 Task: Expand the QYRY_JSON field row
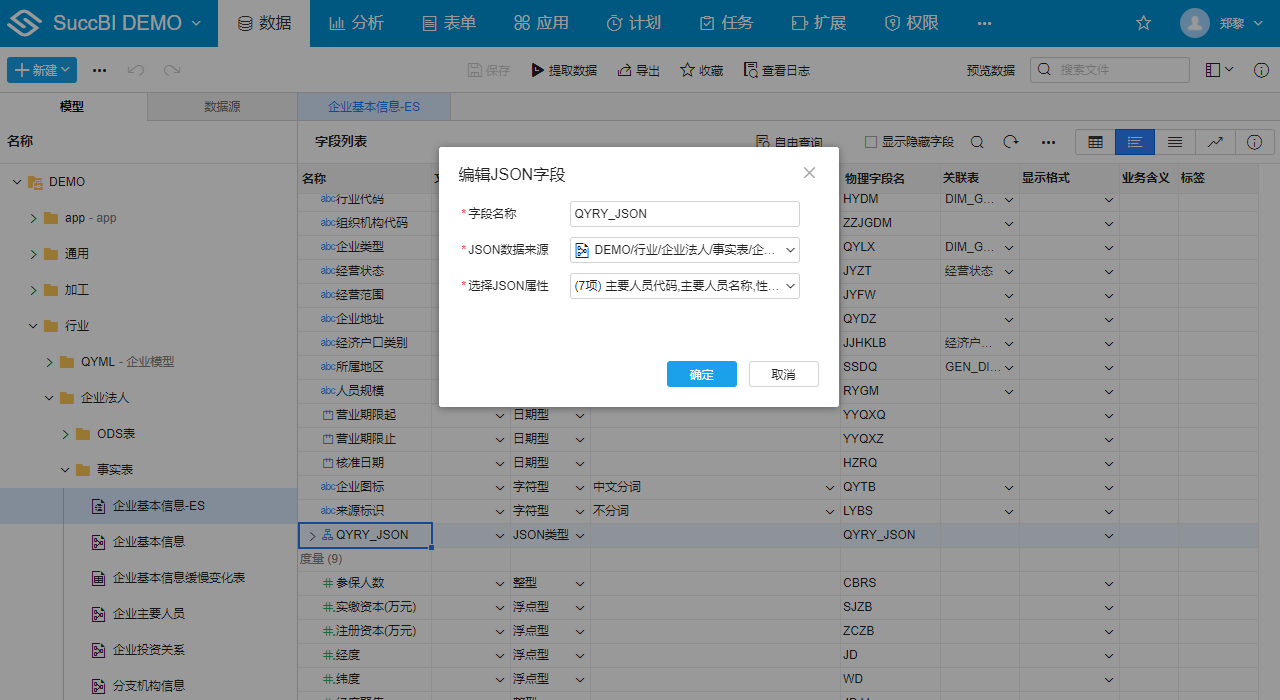coord(312,535)
